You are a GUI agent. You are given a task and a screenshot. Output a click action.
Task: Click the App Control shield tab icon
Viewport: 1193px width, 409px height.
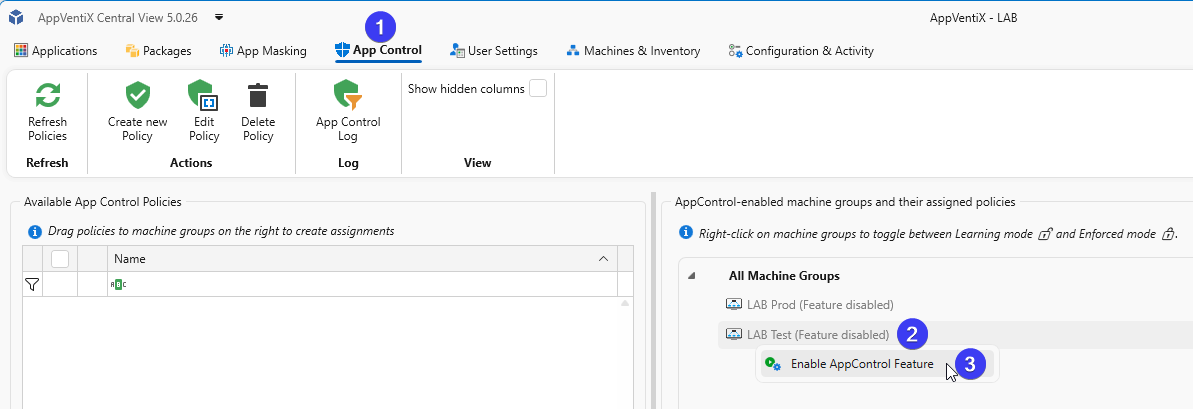click(342, 51)
